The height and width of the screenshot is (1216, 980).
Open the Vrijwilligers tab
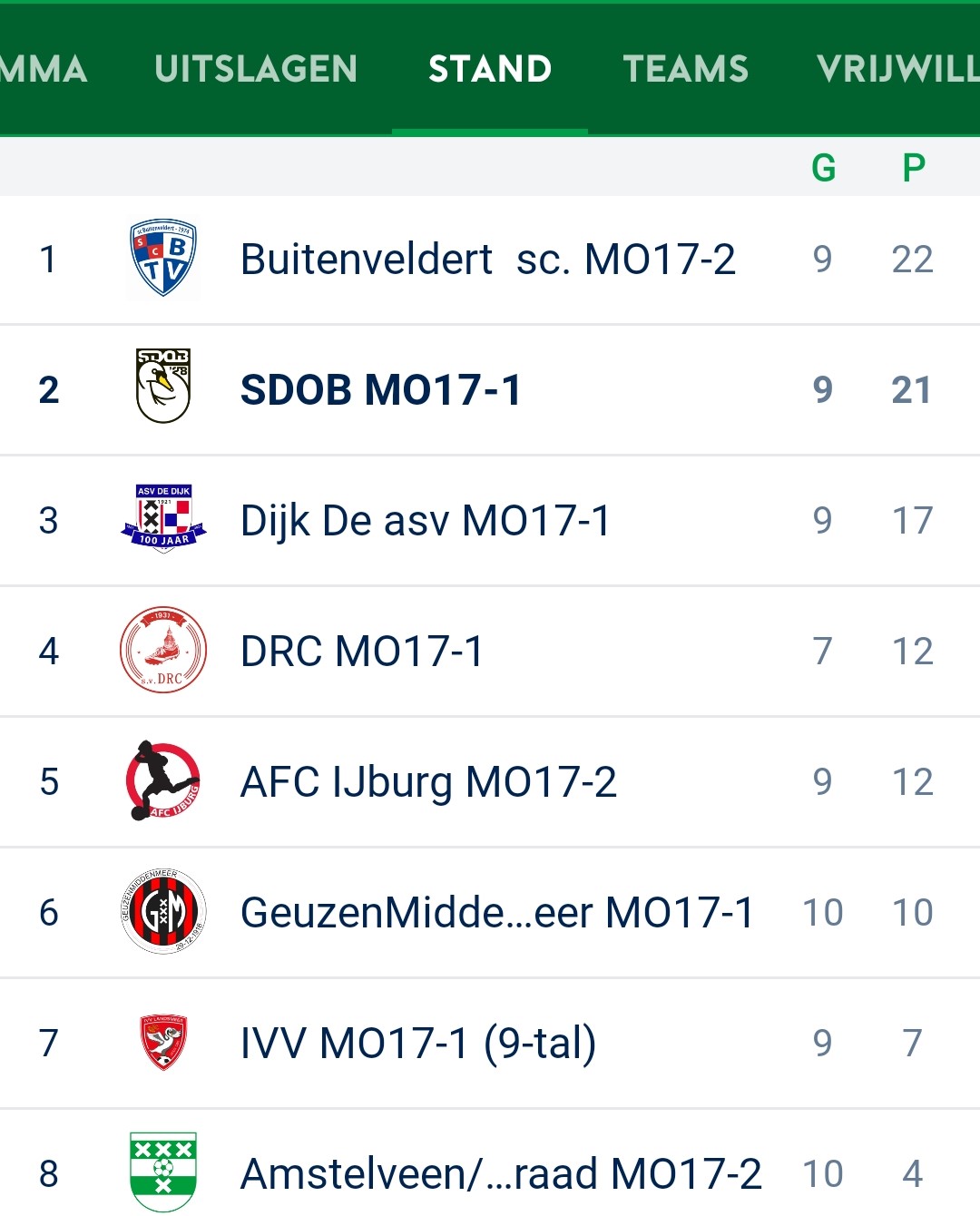point(897,69)
